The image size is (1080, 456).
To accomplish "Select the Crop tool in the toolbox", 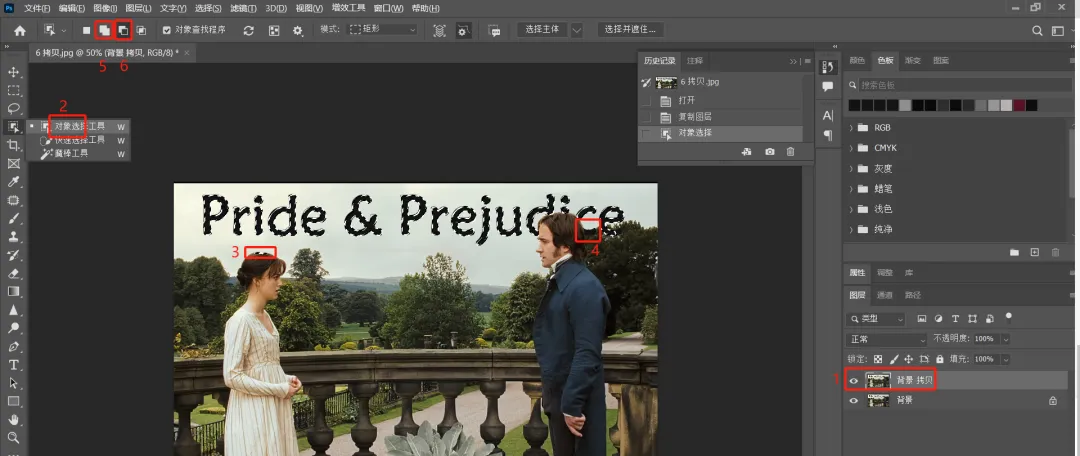I will coord(13,145).
